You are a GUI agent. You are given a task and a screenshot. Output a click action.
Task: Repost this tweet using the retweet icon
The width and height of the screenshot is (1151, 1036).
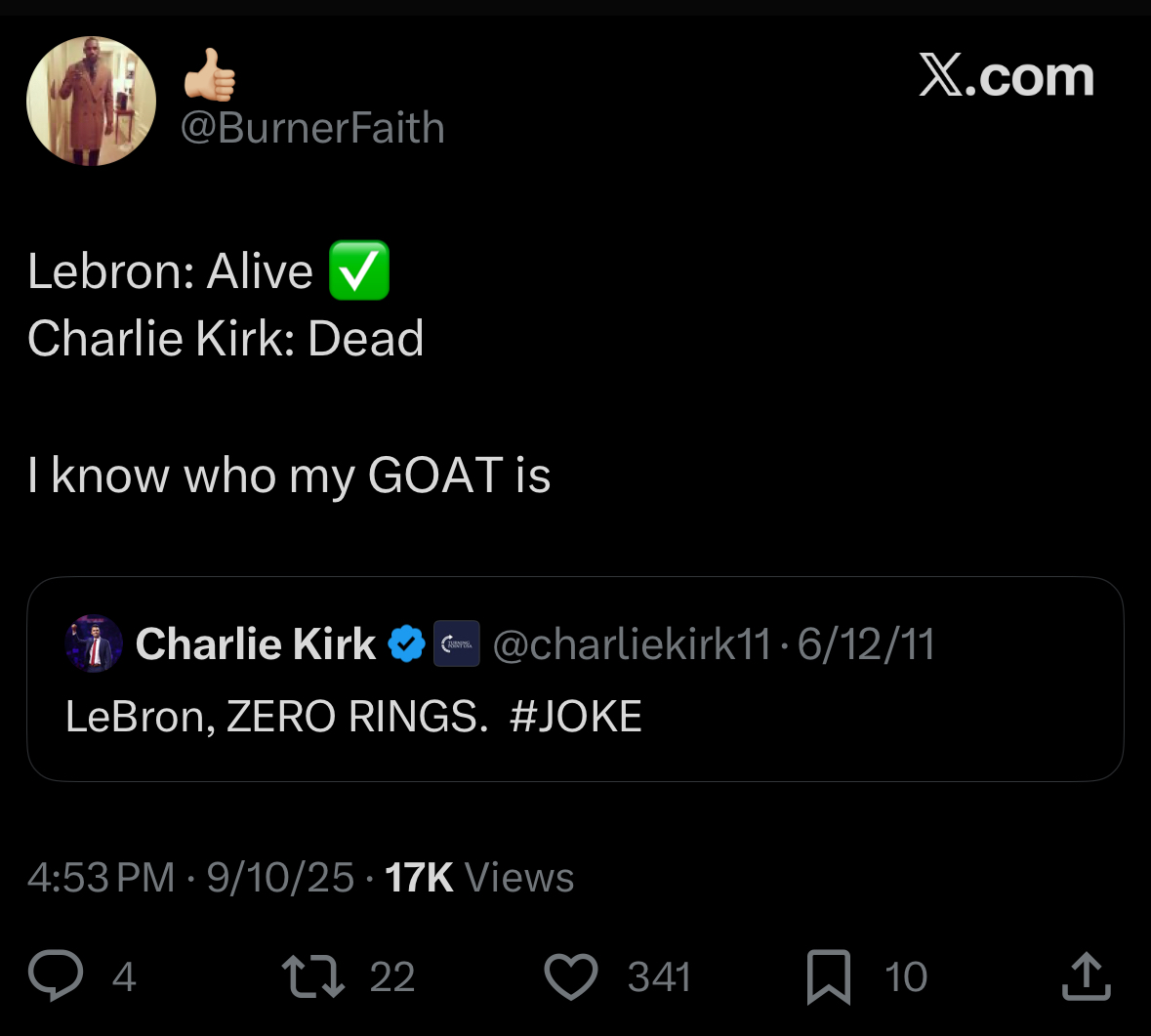[x=312, y=976]
